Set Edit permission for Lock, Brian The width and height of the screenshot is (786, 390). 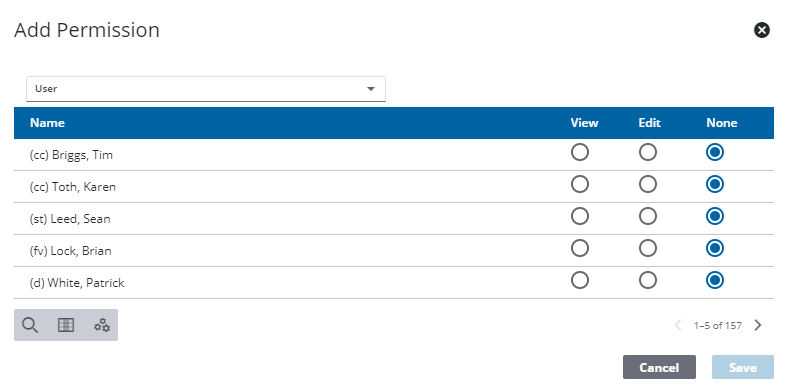[648, 249]
